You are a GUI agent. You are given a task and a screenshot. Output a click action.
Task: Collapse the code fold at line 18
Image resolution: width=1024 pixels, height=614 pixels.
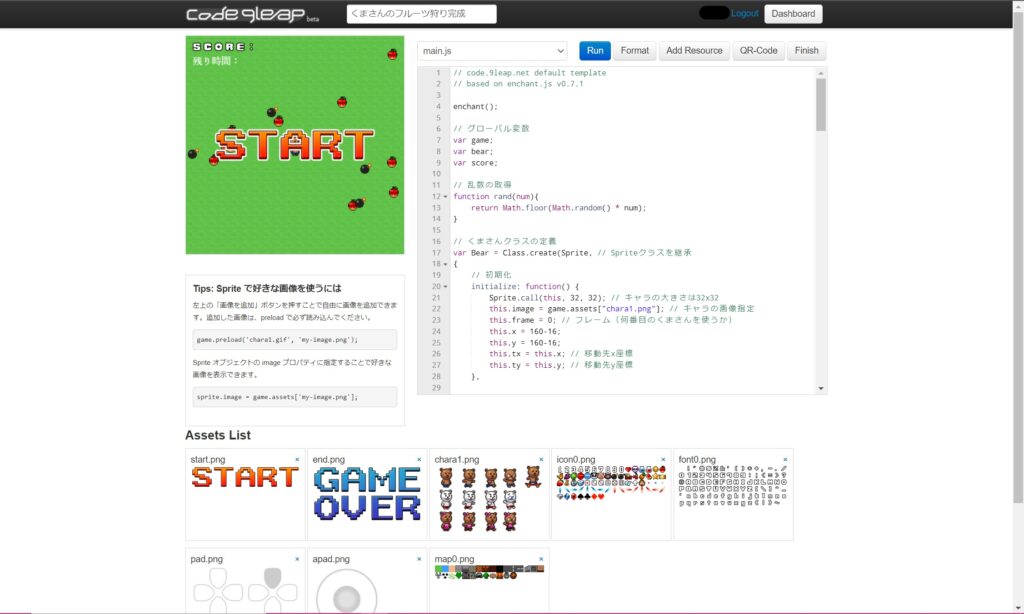(446, 264)
